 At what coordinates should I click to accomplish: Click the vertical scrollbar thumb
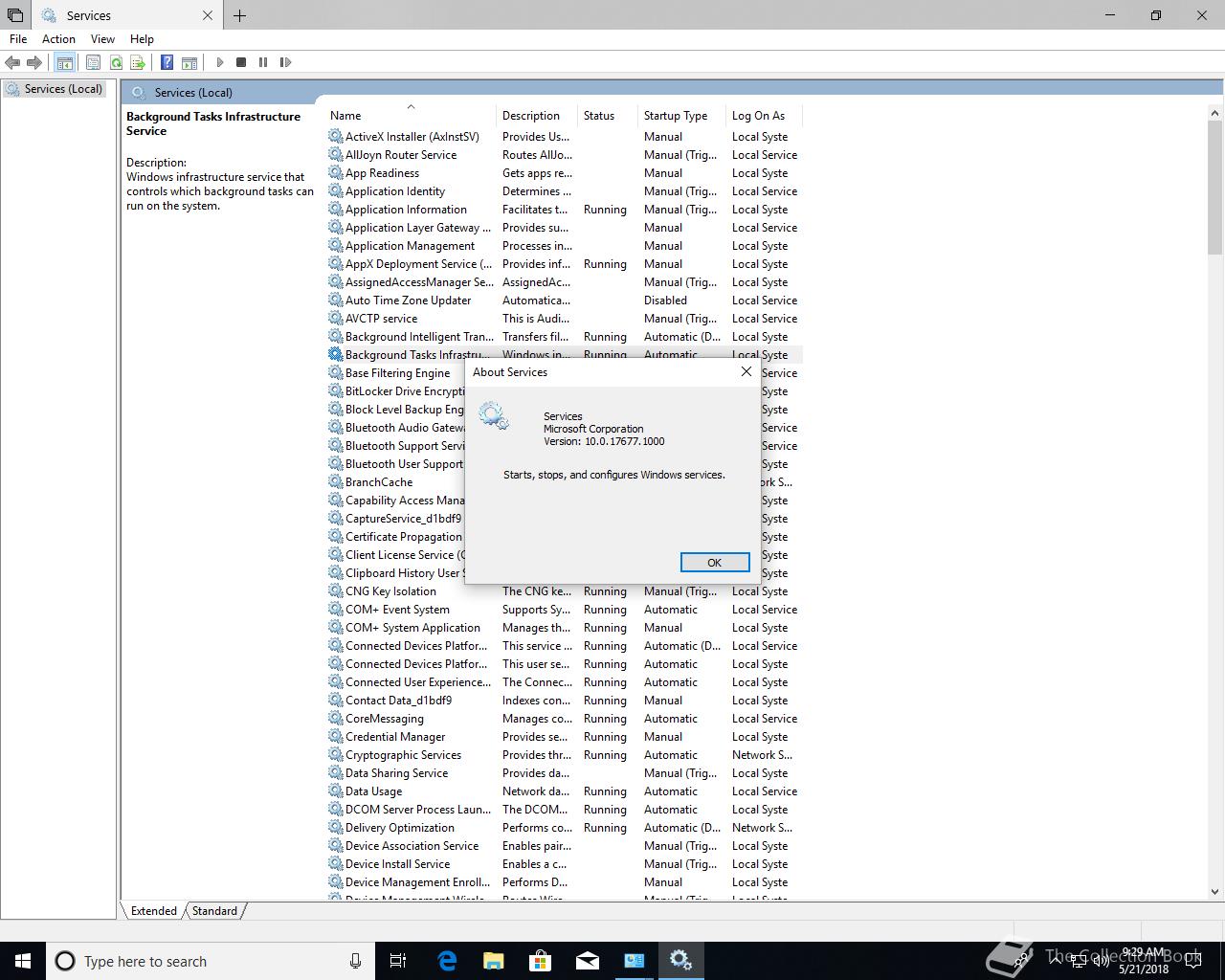tap(1215, 188)
